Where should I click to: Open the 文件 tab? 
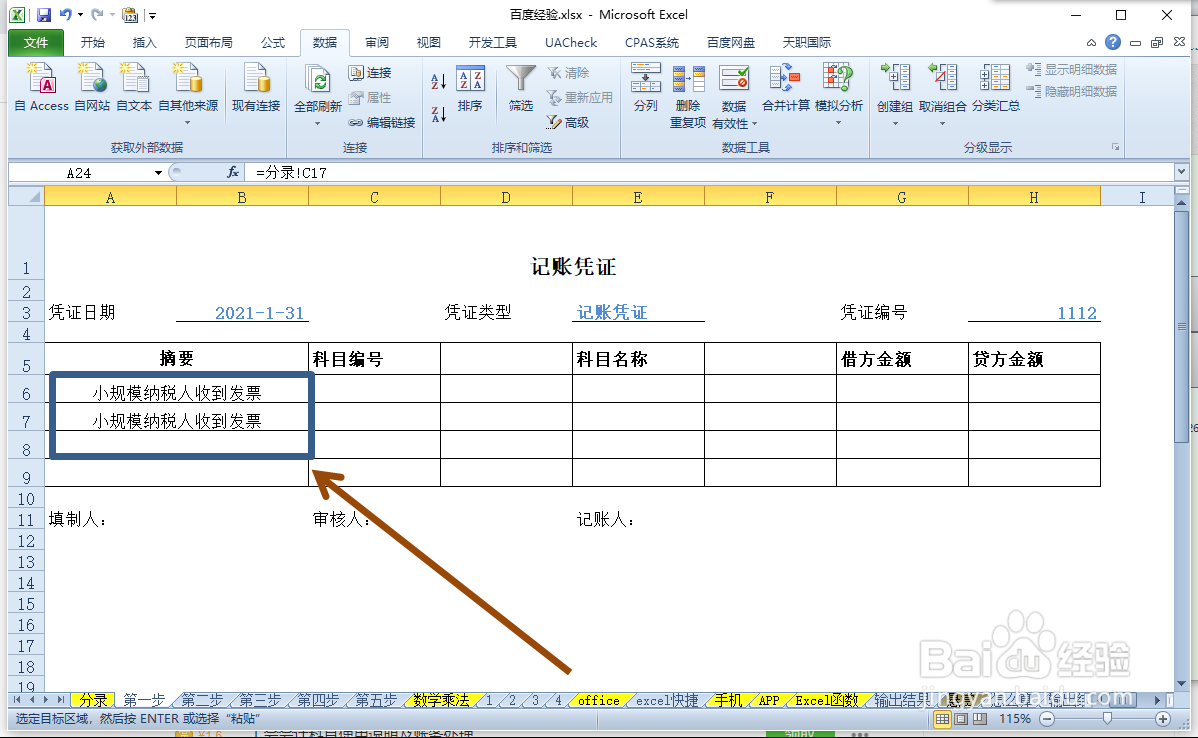click(36, 43)
